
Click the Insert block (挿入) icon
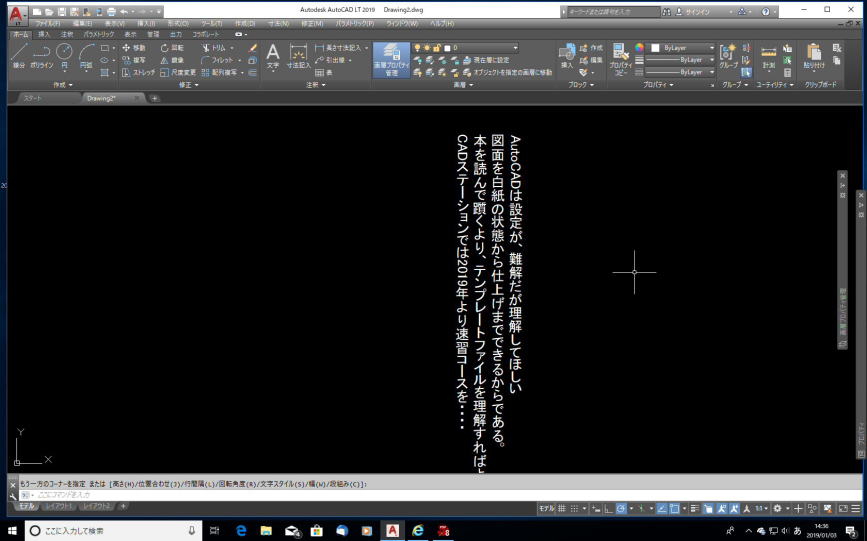tap(567, 55)
